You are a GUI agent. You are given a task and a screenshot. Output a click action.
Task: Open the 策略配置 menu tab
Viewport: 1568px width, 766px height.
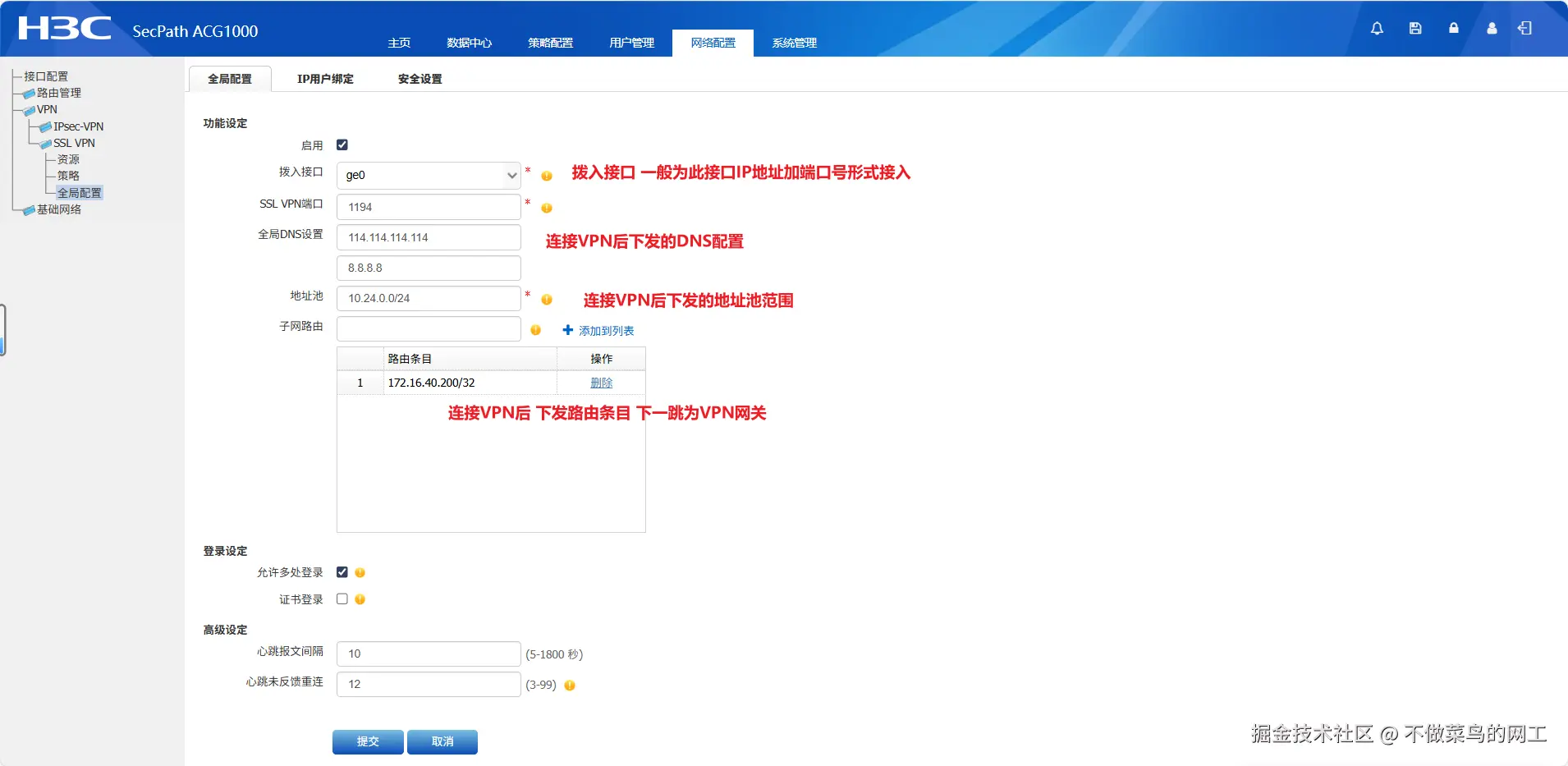pos(550,43)
